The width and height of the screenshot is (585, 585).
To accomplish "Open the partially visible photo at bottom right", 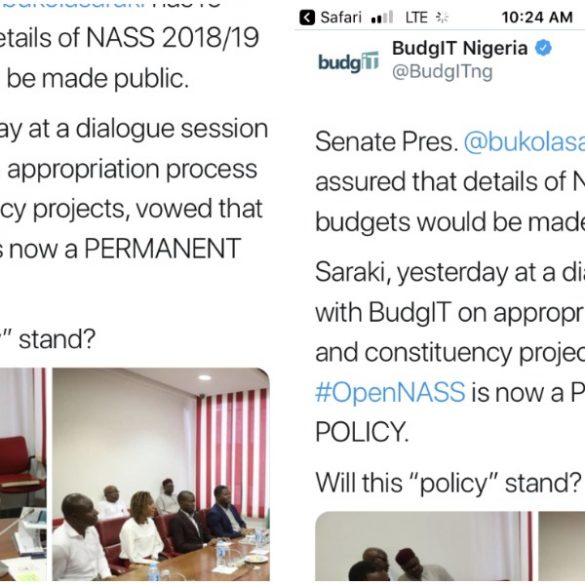I will [561, 546].
